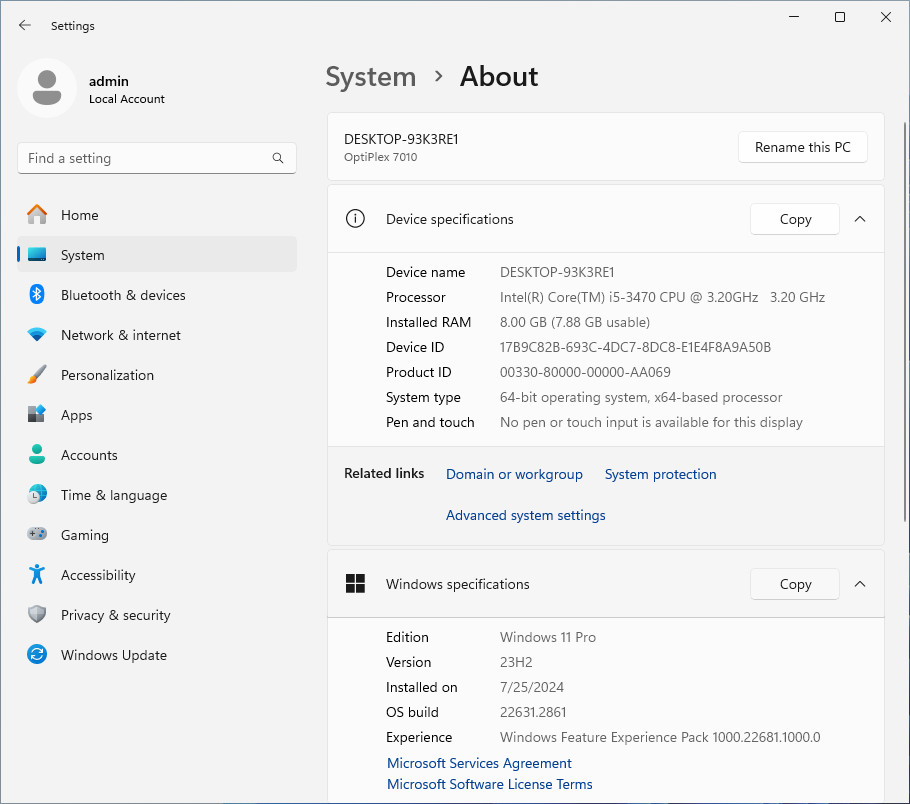This screenshot has height=804, width=910.
Task: Click the System monitor icon
Action: (x=37, y=255)
